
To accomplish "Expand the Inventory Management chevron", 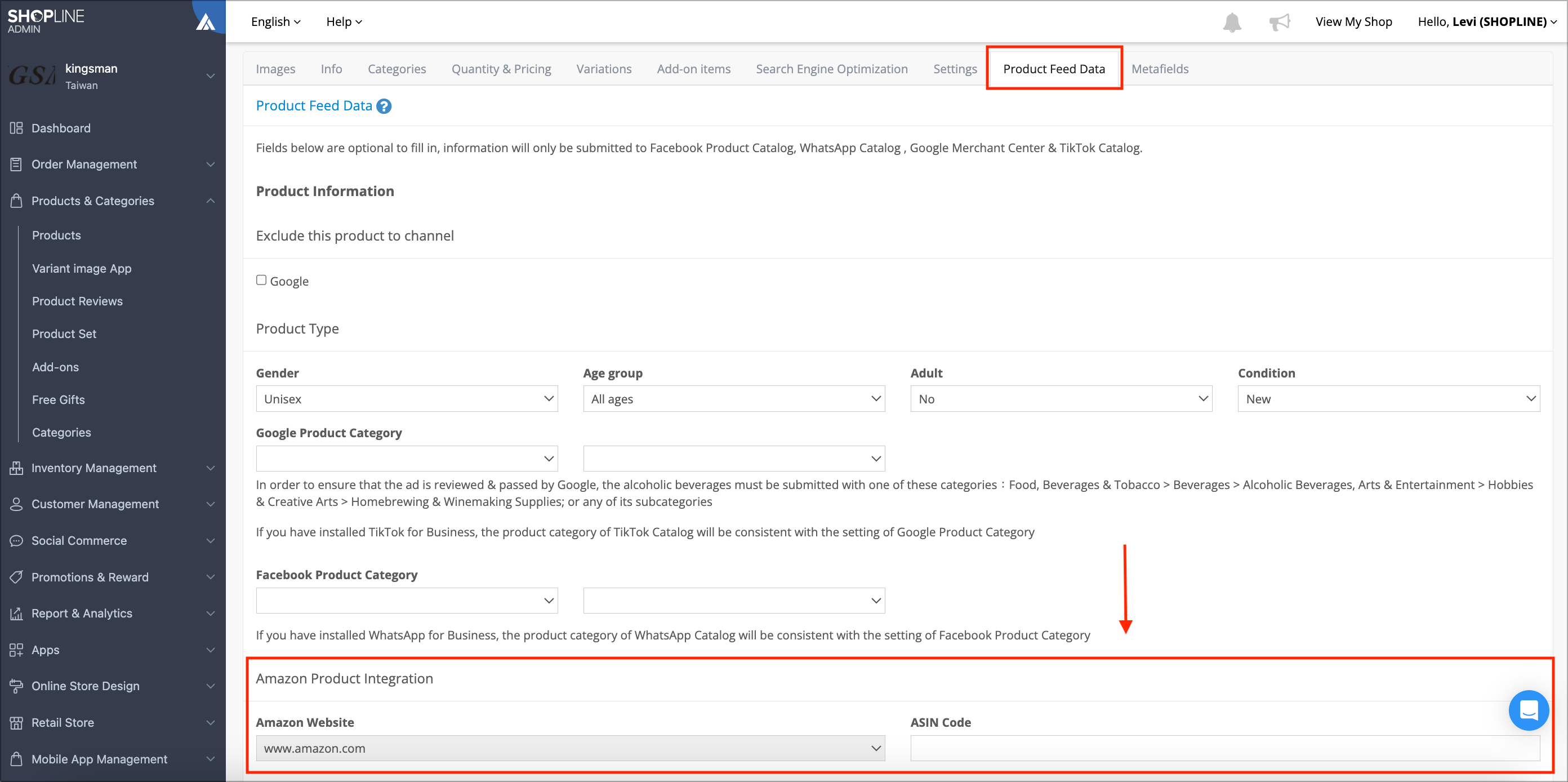I will (211, 468).
